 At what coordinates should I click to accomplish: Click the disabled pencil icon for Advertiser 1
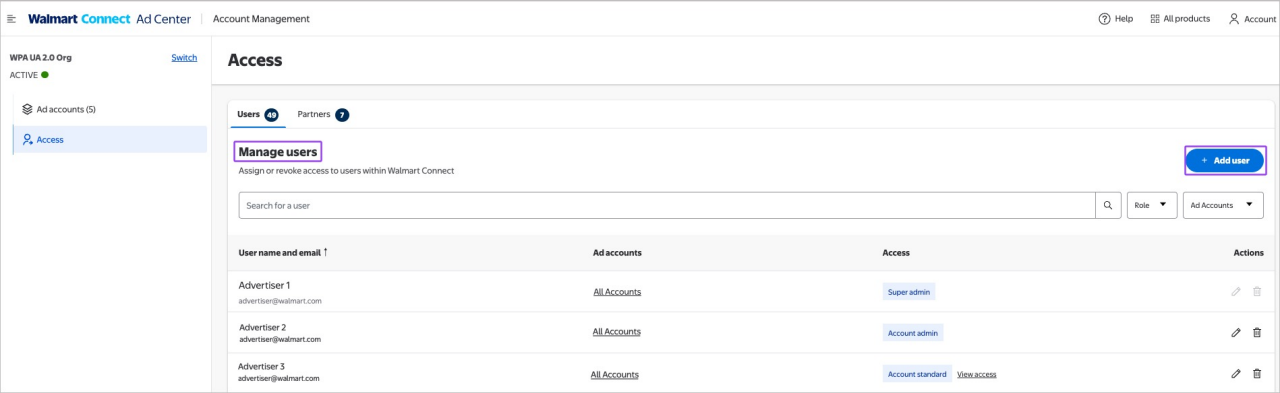pos(1236,291)
